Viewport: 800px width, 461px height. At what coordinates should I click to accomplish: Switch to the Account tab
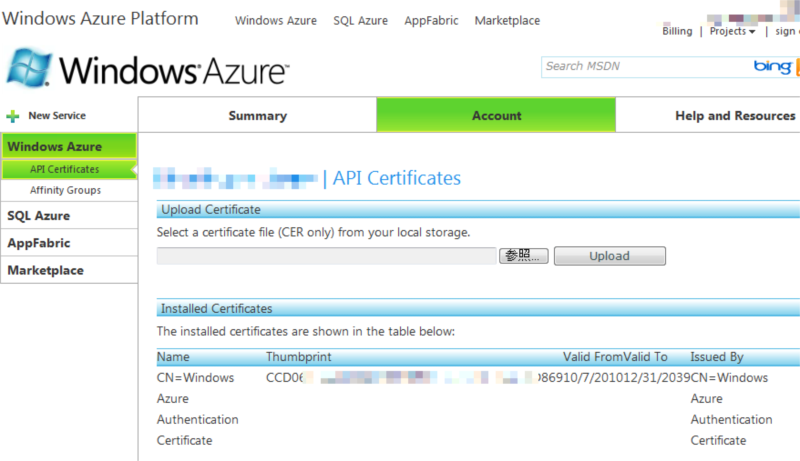pos(496,115)
